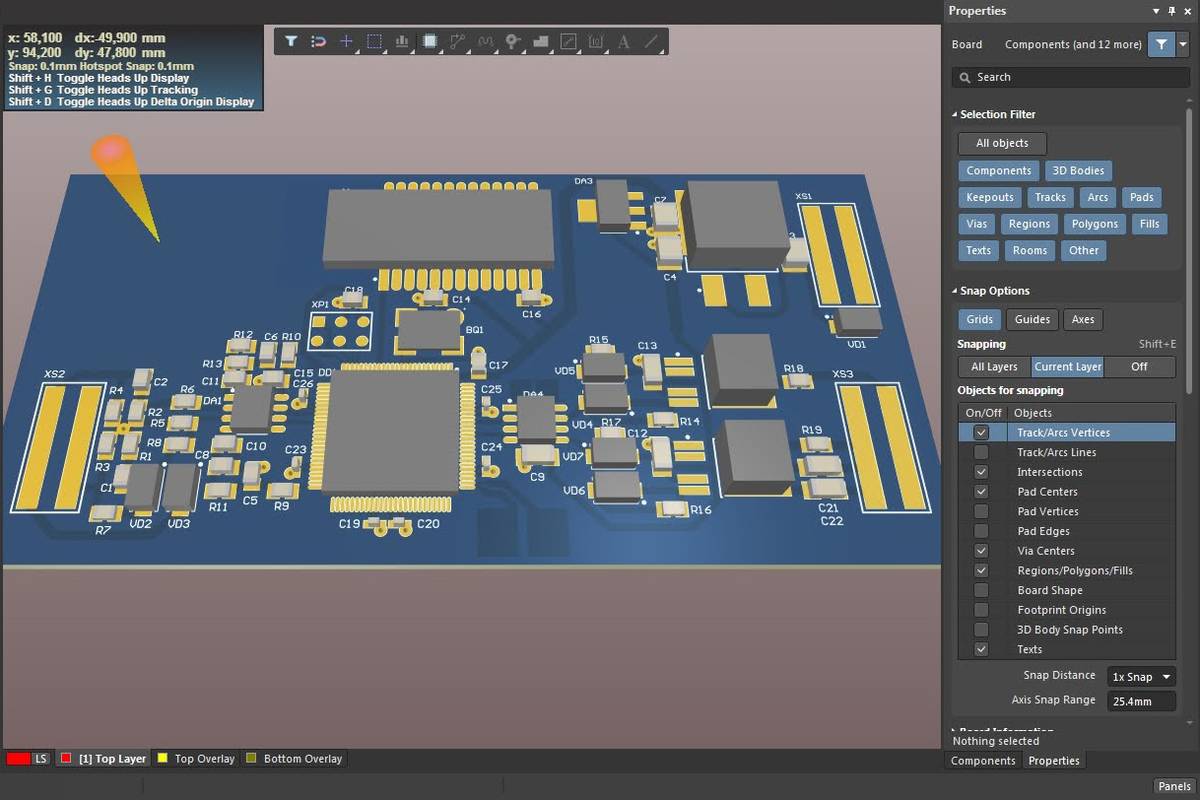Image resolution: width=1200 pixels, height=800 pixels.
Task: Toggle the Guides snap option
Action: 1032,320
